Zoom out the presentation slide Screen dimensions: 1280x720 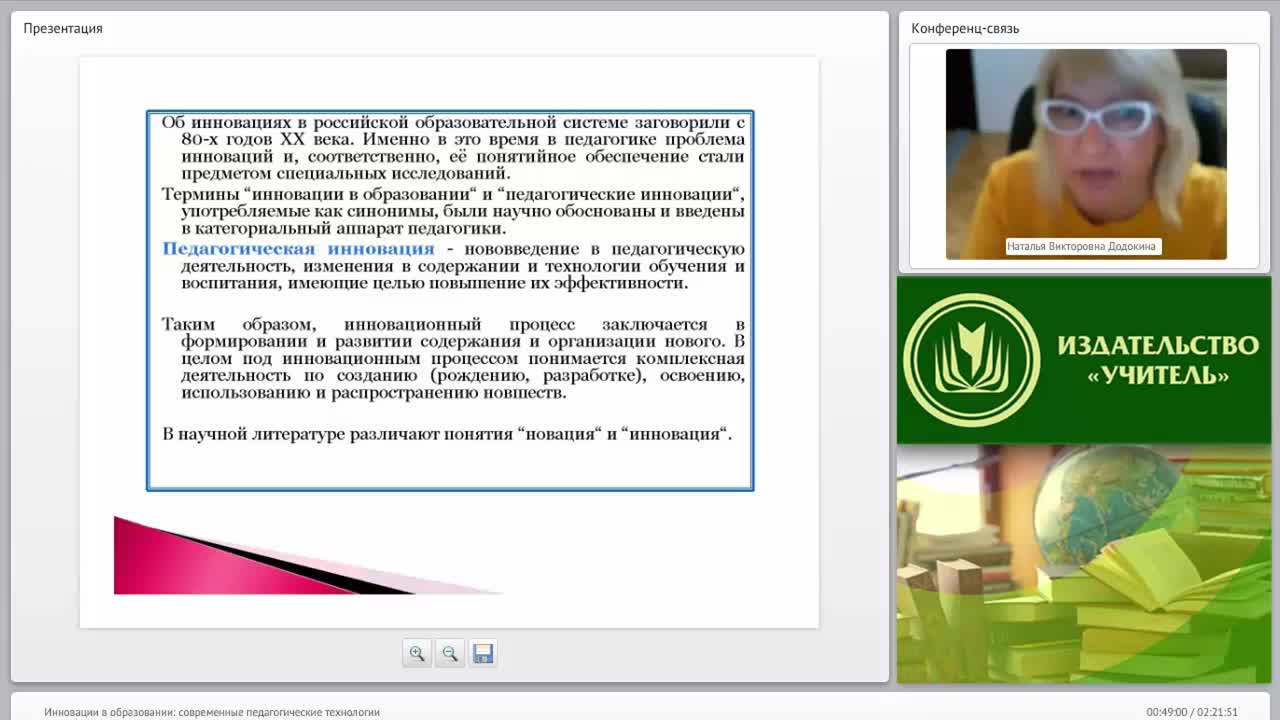tap(450, 653)
